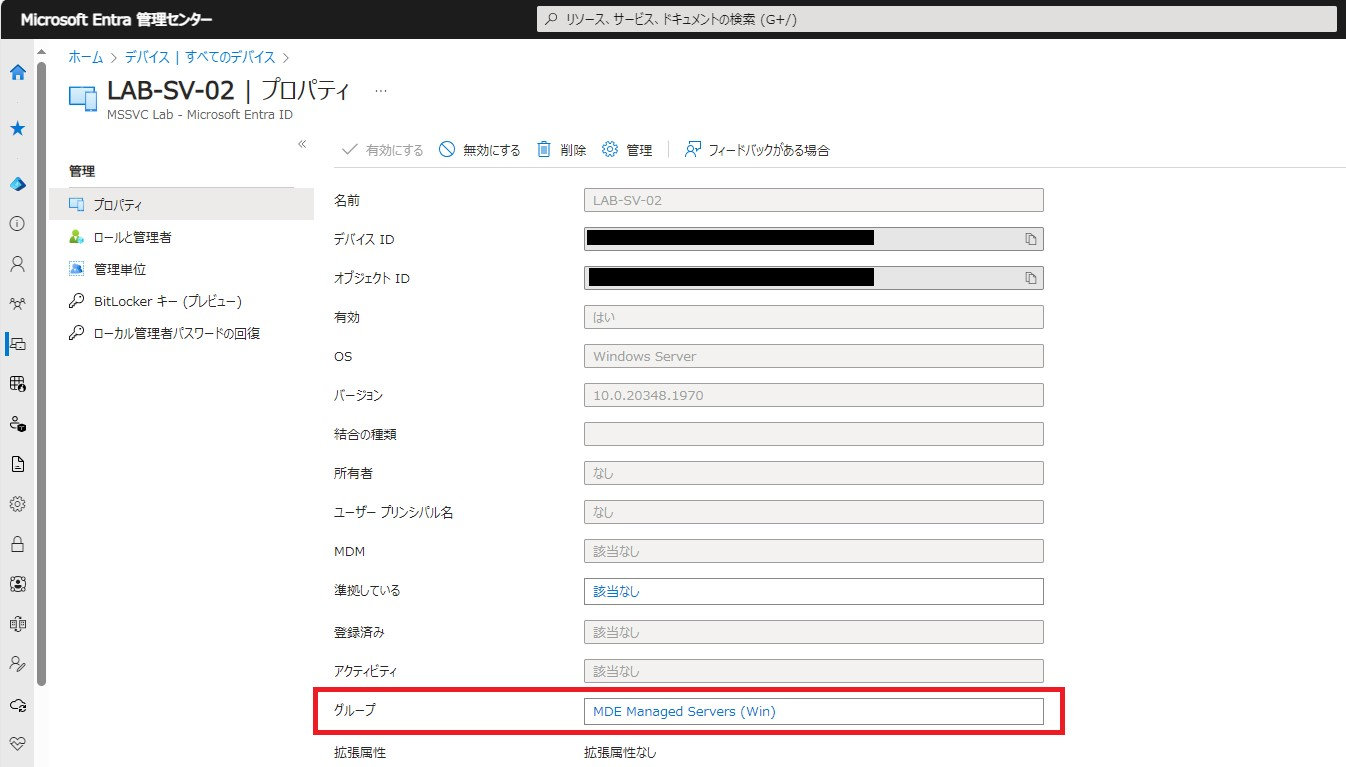The height and width of the screenshot is (767, 1346).
Task: Click the MSSVC Lab - Microsoft Entra ID subtitle
Action: (x=199, y=115)
